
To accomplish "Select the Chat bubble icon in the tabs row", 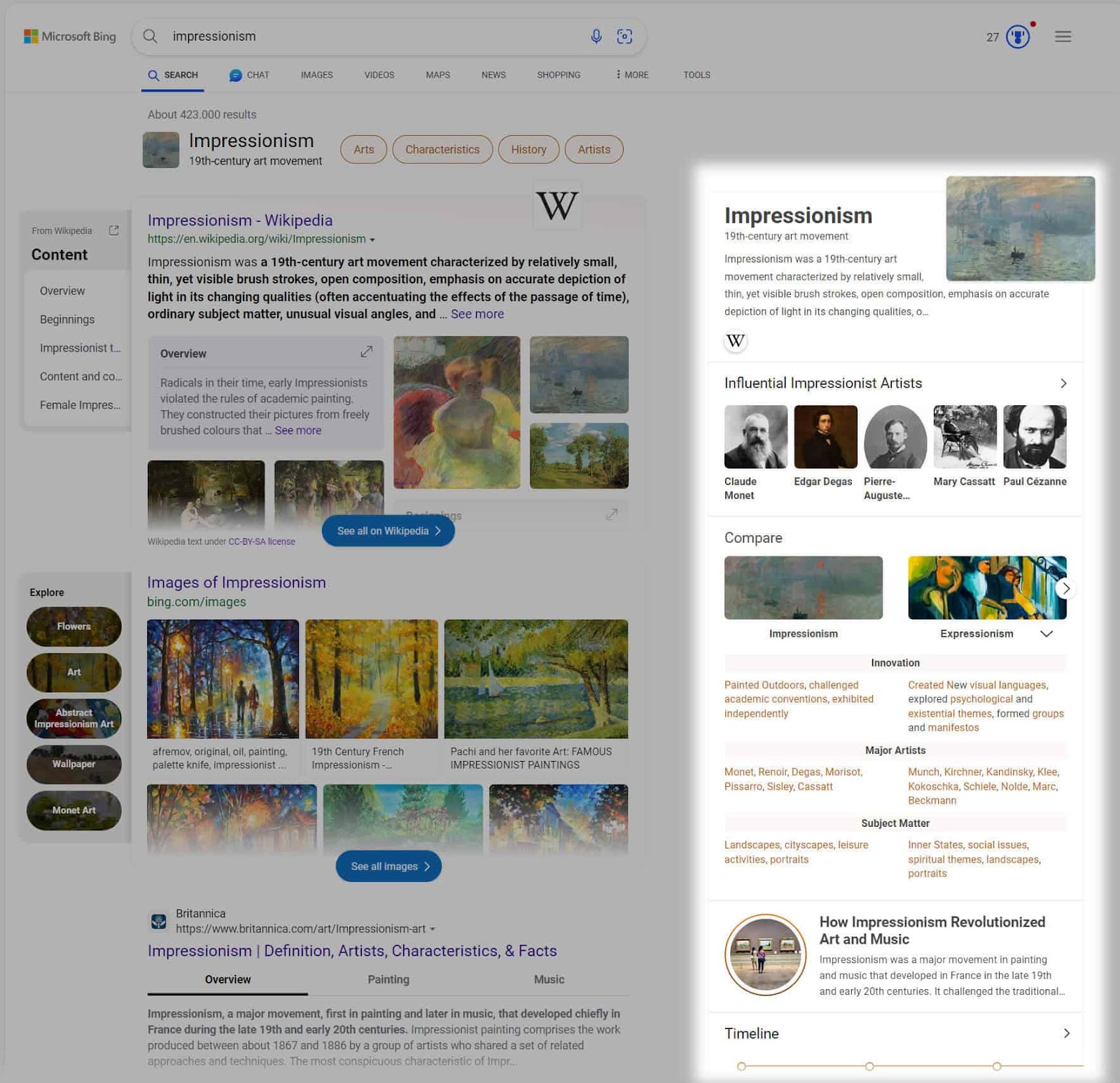I will 235,74.
